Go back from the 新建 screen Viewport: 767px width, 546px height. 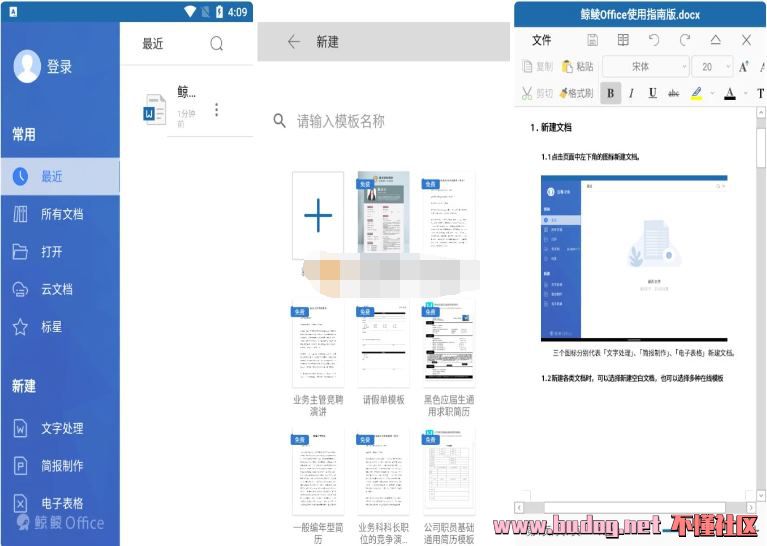pos(293,42)
